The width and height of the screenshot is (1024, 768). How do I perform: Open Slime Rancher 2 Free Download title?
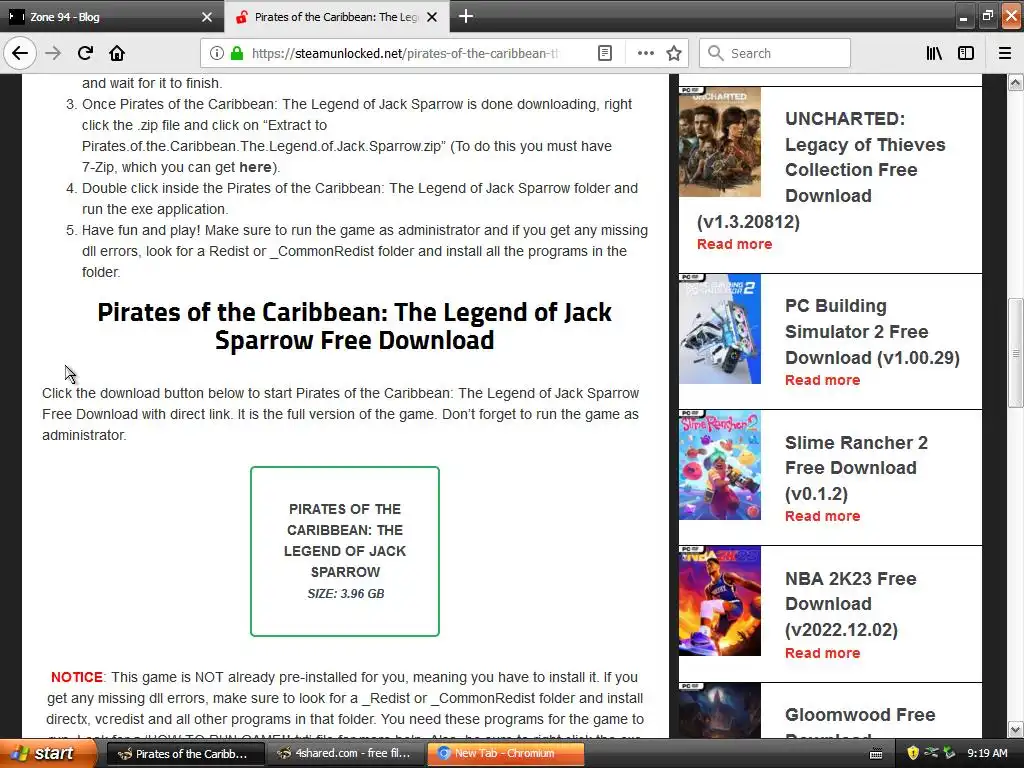[x=856, y=468]
